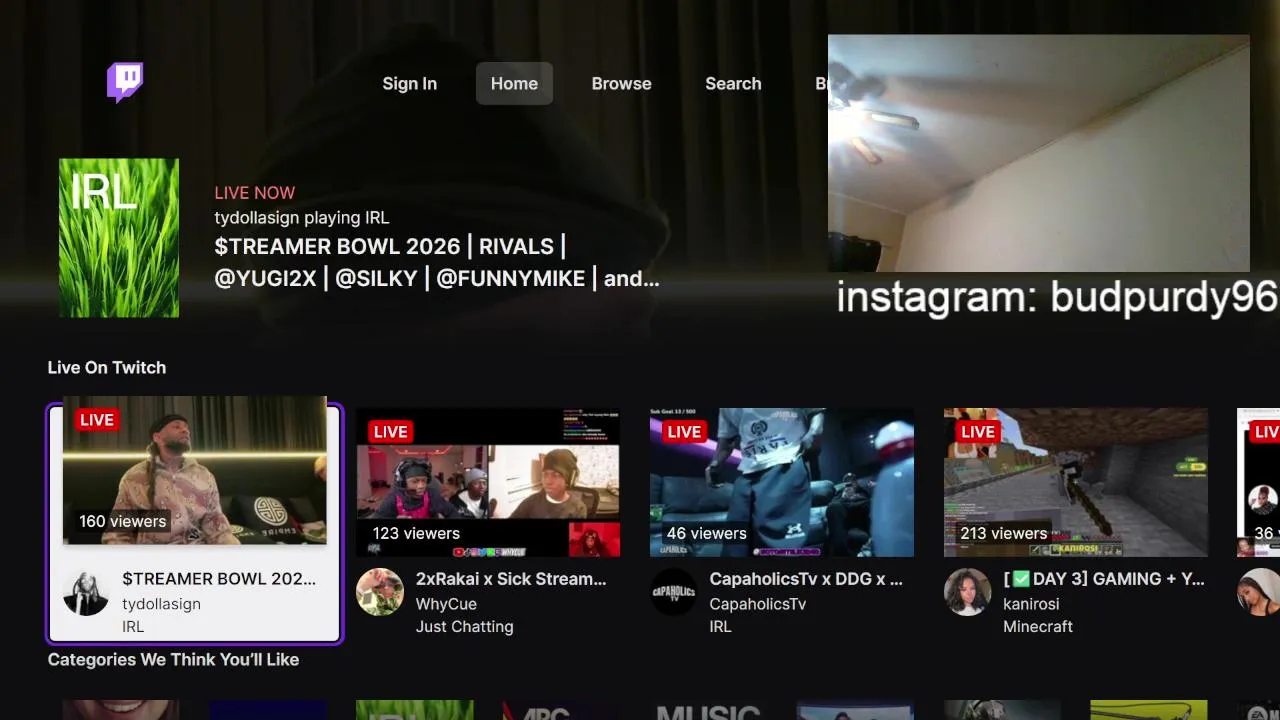Click 'tydollasign playing IRL' text
This screenshot has height=720, width=1280.
point(301,217)
